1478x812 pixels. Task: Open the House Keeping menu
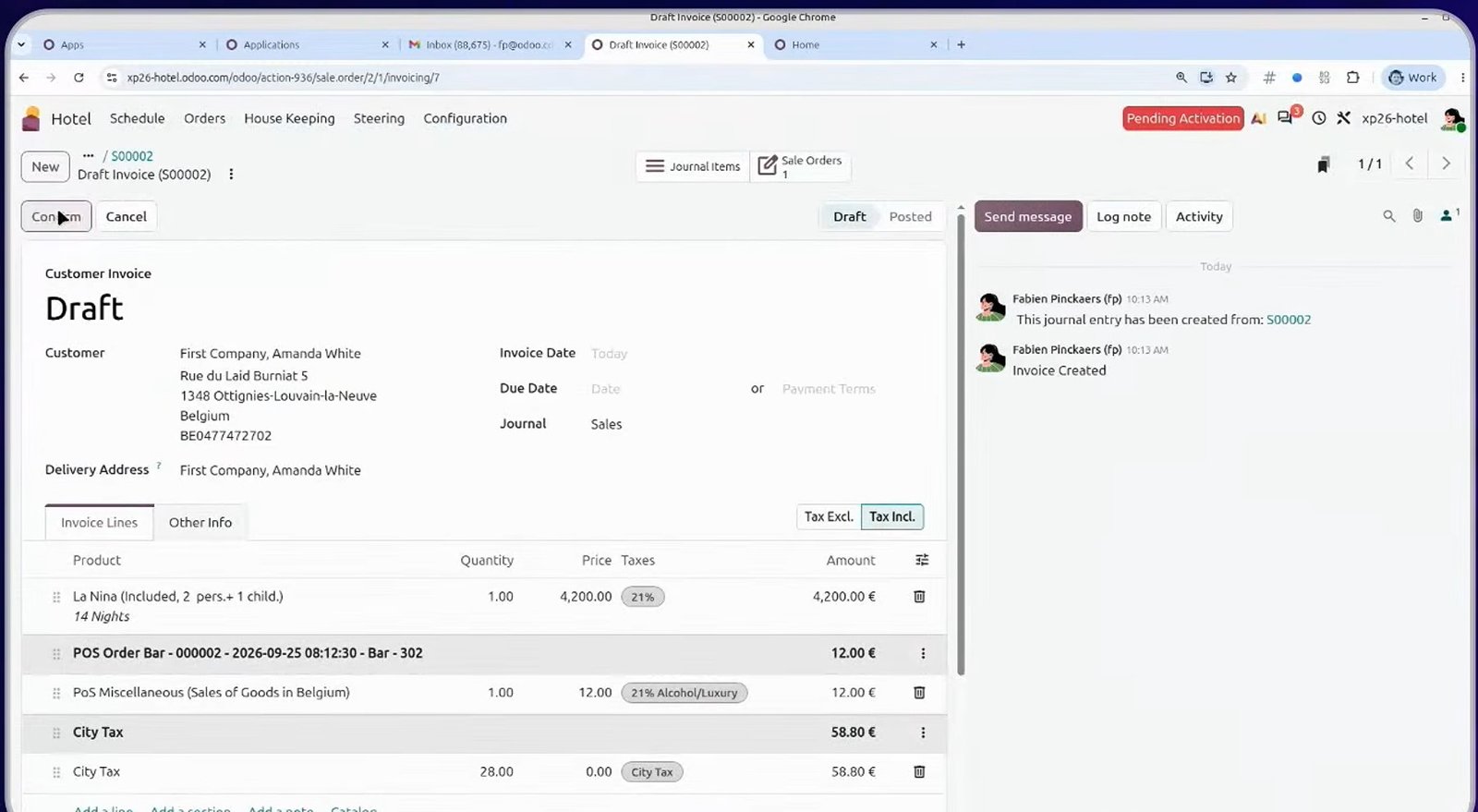pos(289,118)
